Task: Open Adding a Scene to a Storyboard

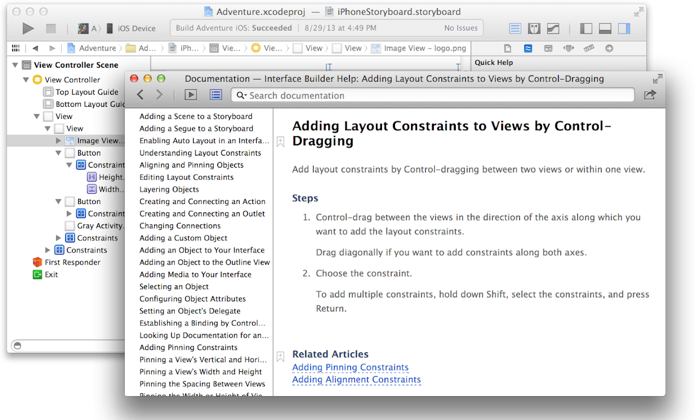Action: pyautogui.click(x=196, y=116)
